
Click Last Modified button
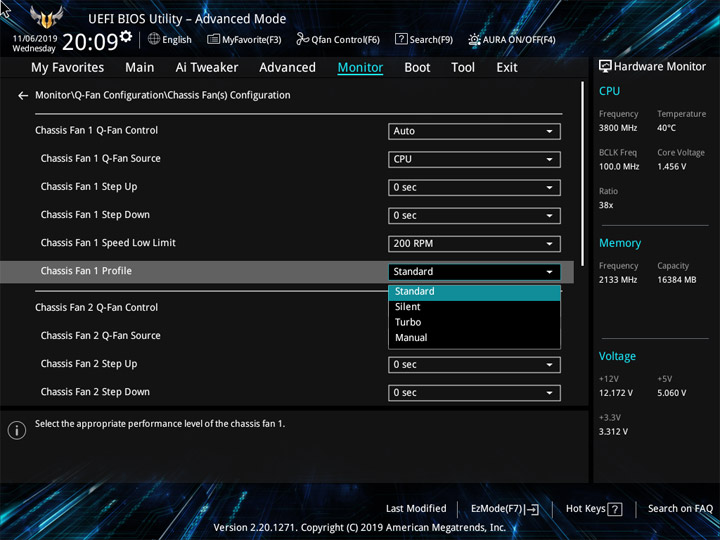pyautogui.click(x=416, y=509)
